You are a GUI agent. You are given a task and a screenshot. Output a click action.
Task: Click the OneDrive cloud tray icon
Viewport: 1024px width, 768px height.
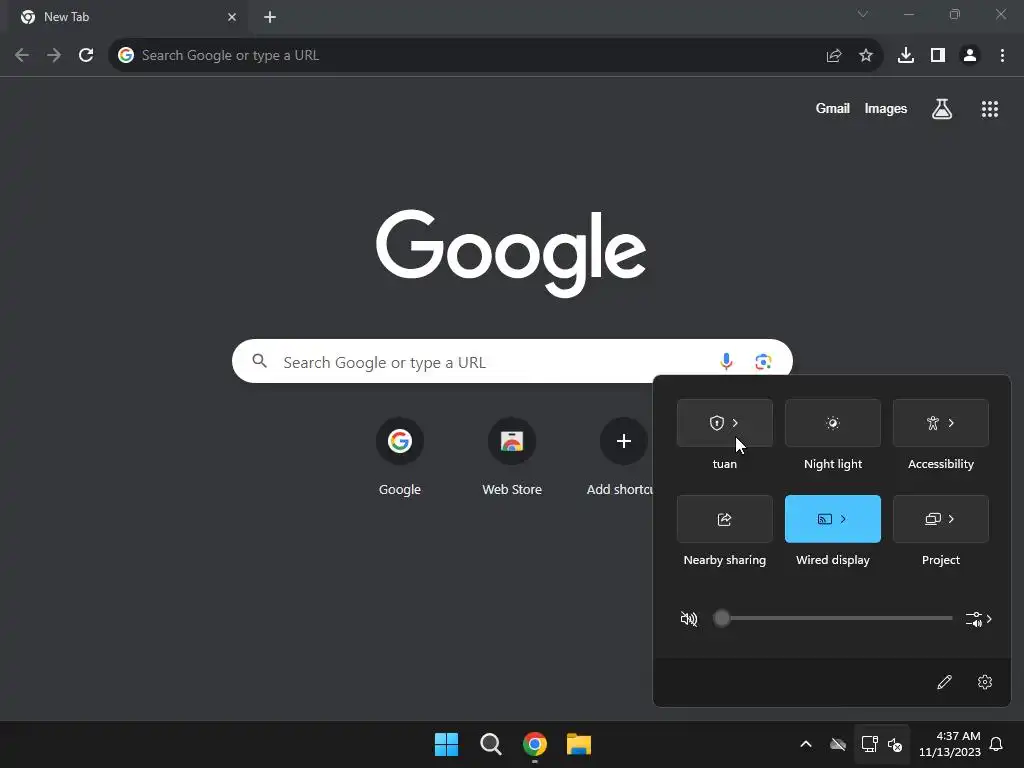[x=838, y=744]
